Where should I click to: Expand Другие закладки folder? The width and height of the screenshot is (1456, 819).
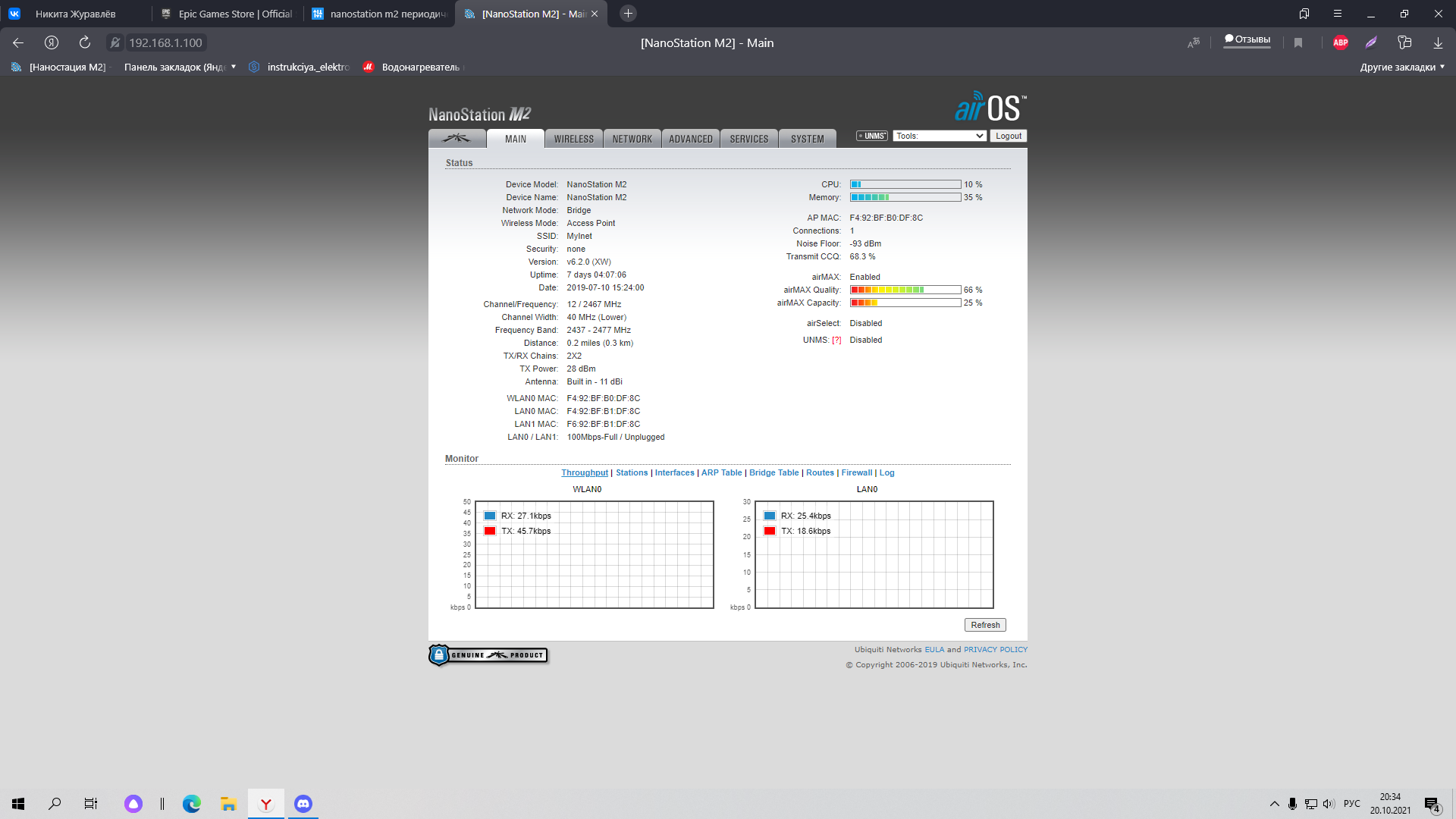click(x=1402, y=67)
